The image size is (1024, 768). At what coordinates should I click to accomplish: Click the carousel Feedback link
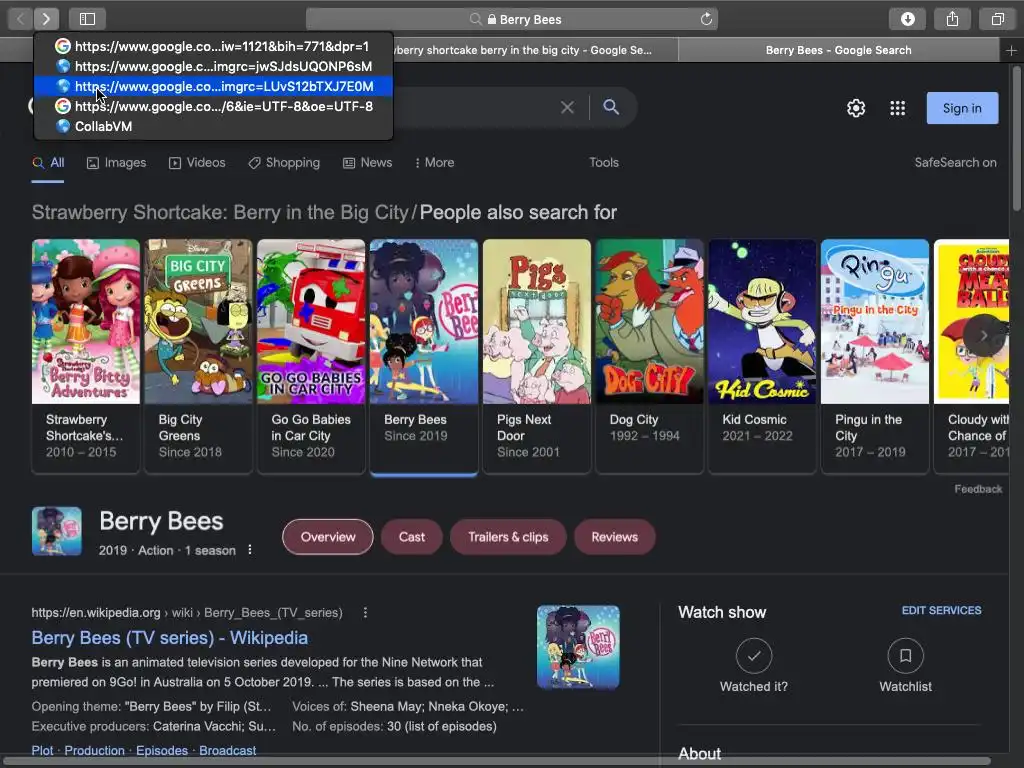(x=978, y=488)
